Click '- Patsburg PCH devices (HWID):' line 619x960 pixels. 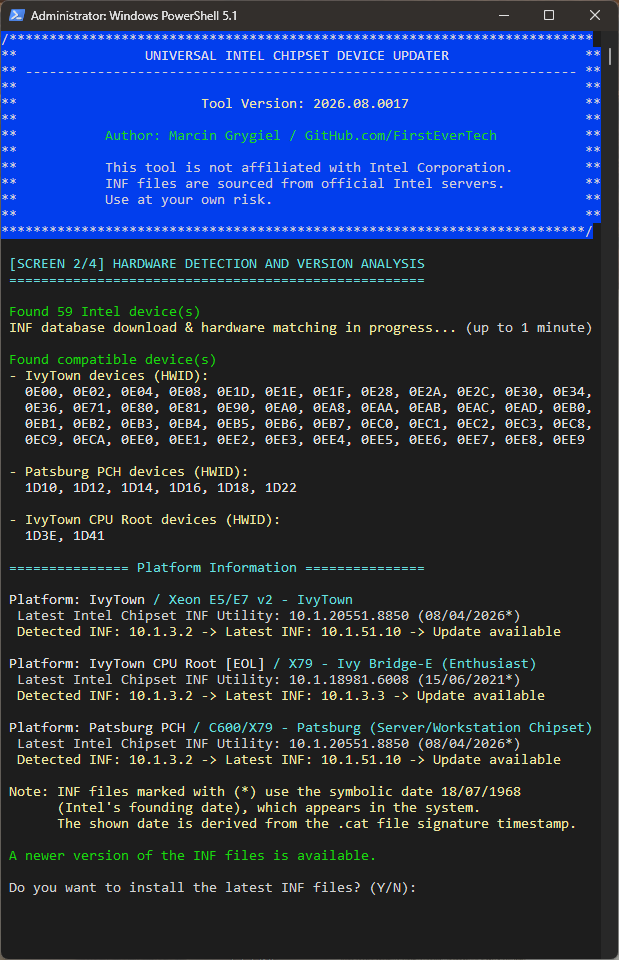pos(129,471)
